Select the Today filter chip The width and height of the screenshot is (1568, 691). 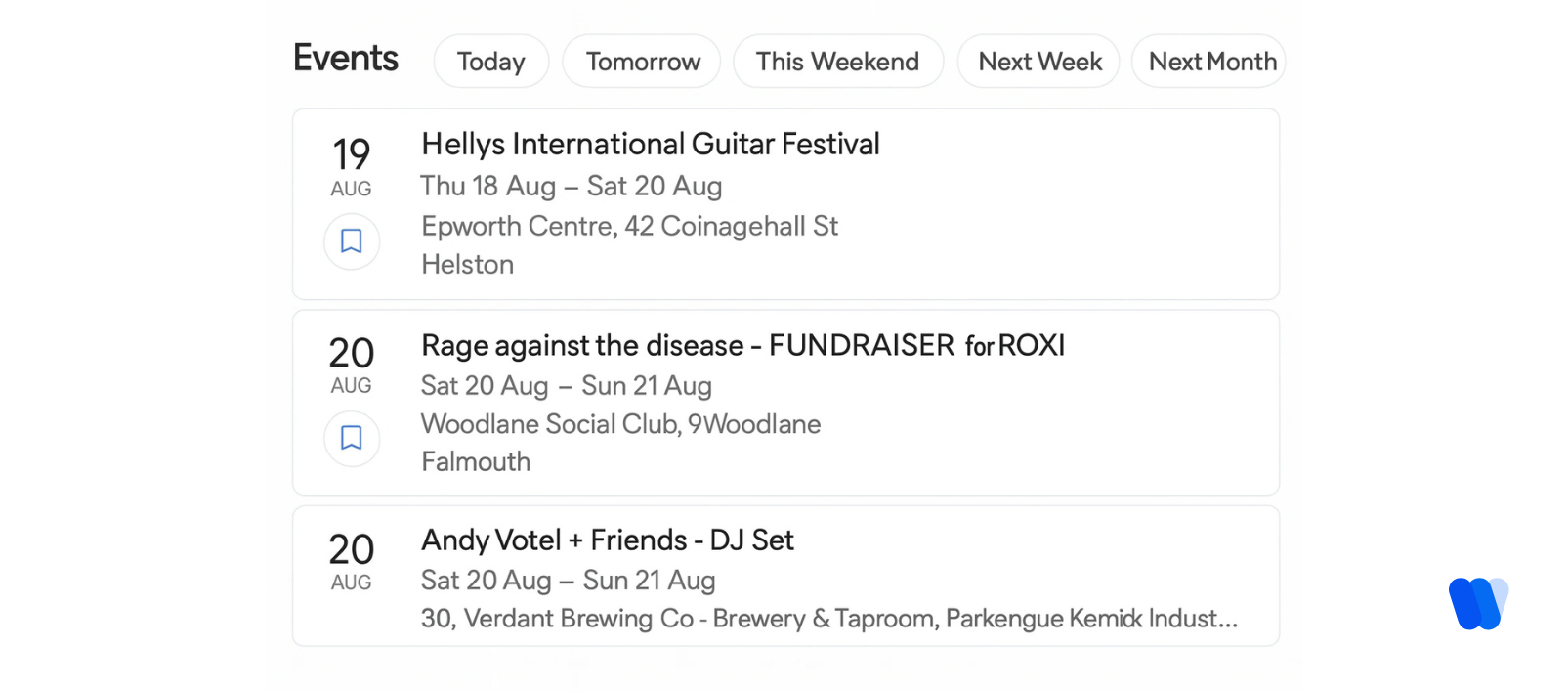(x=490, y=61)
